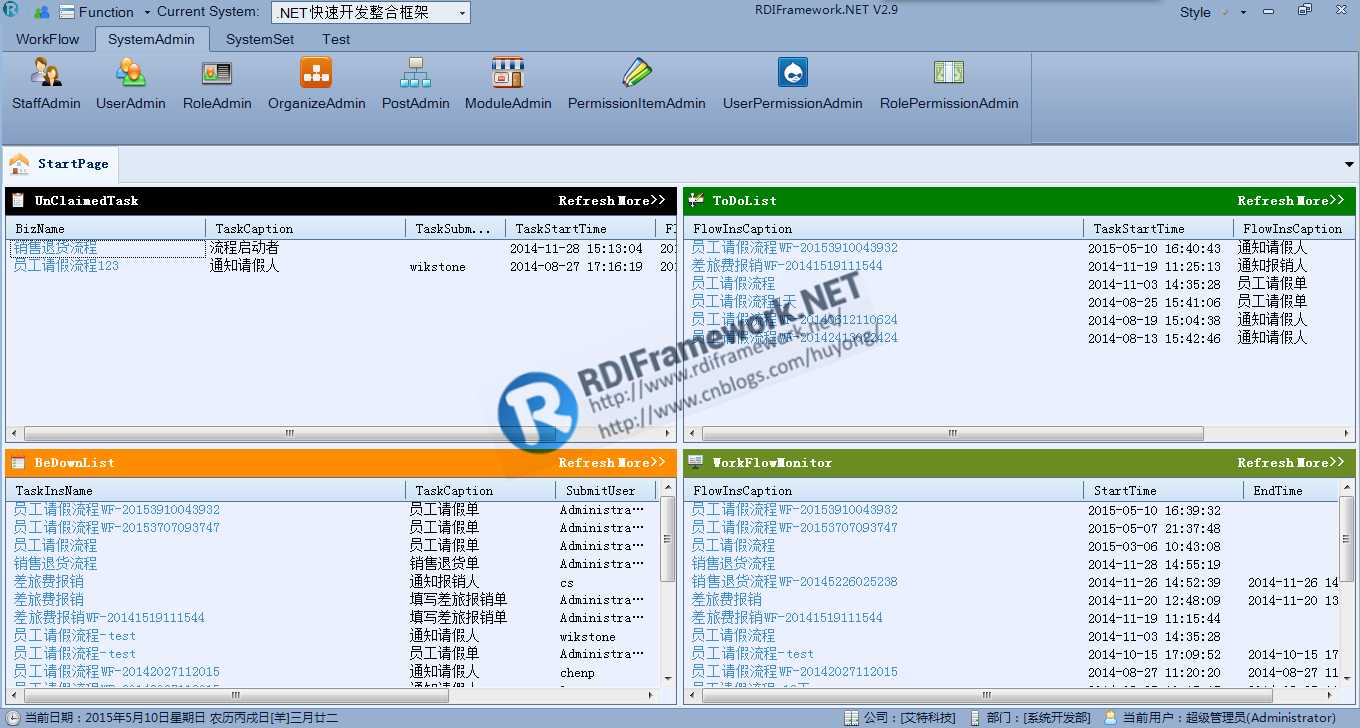Open StaffAdmin from the ribbon
Screen dimensions: 1360x728
pos(46,83)
